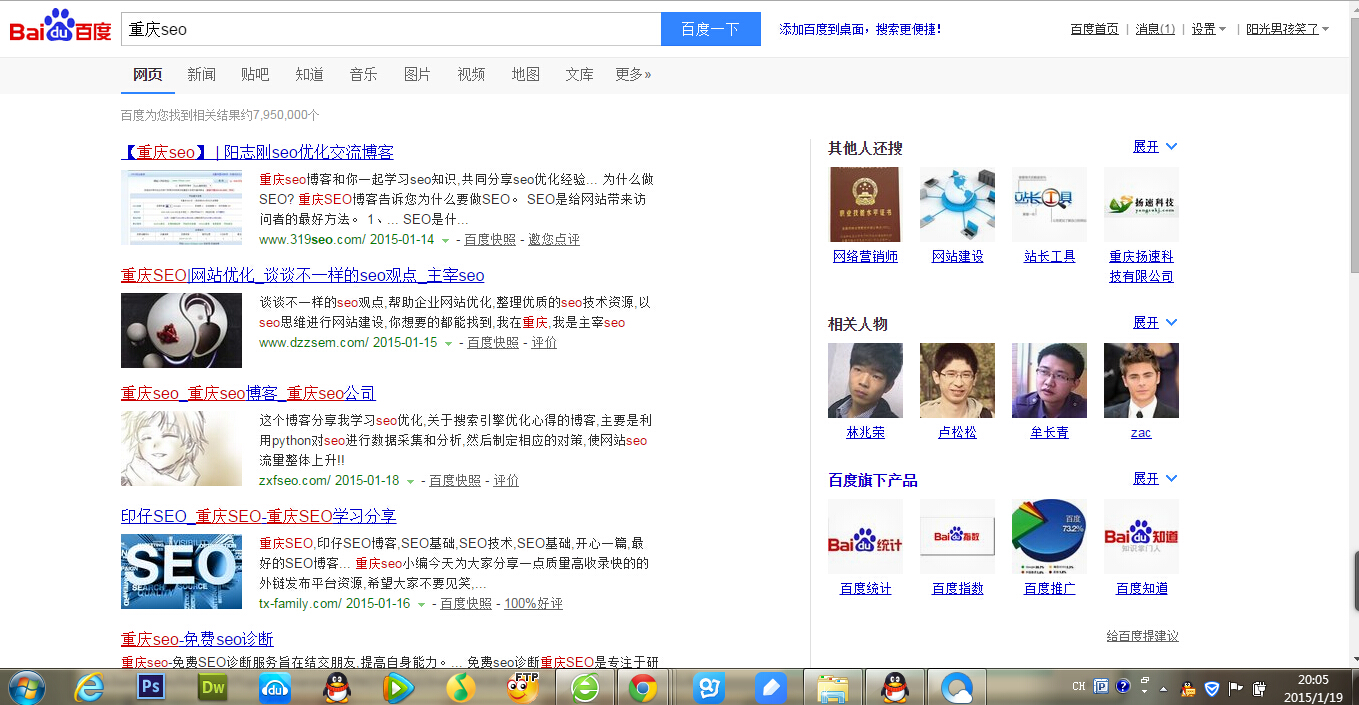
Task: Switch to the 音乐 tab
Action: pyautogui.click(x=363, y=74)
